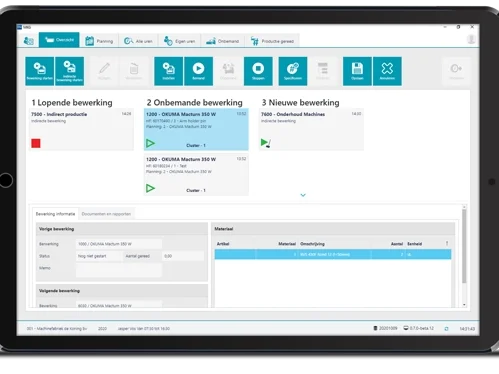Image resolution: width=499 pixels, height=374 pixels.
Task: Click the Materiaal section header
Action: click(333, 229)
